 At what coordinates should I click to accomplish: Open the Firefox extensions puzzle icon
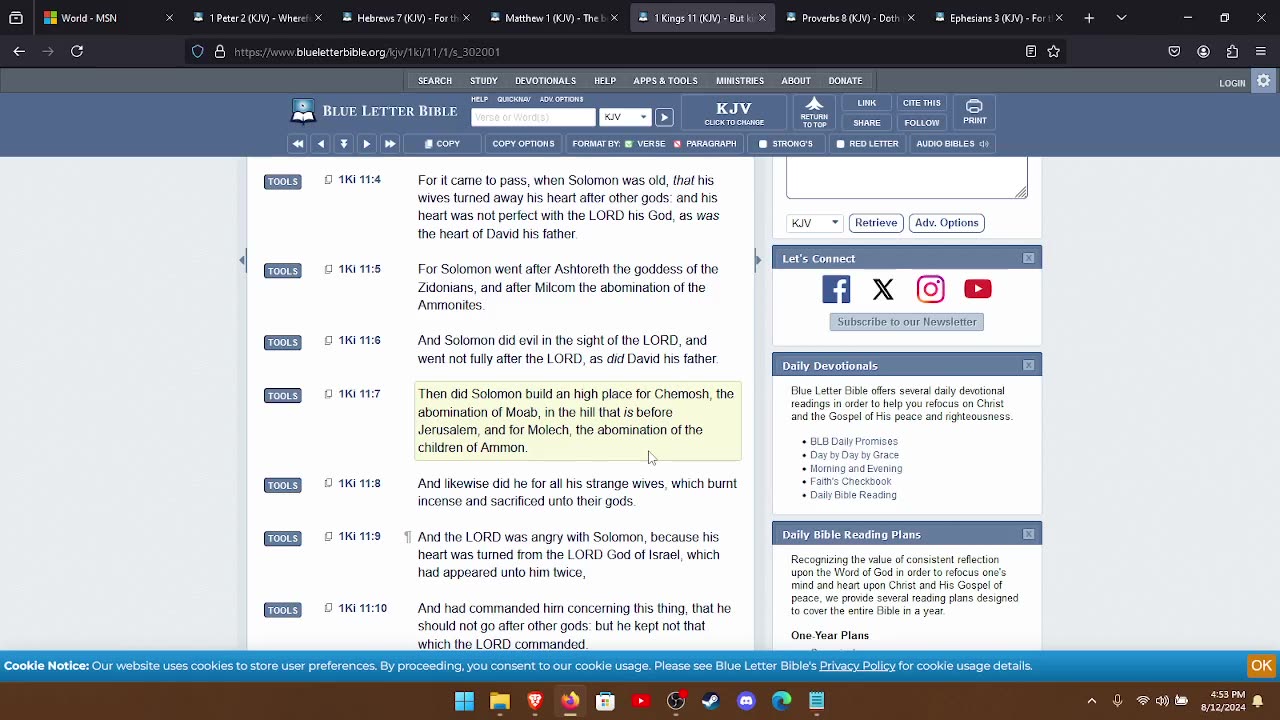point(1232,51)
